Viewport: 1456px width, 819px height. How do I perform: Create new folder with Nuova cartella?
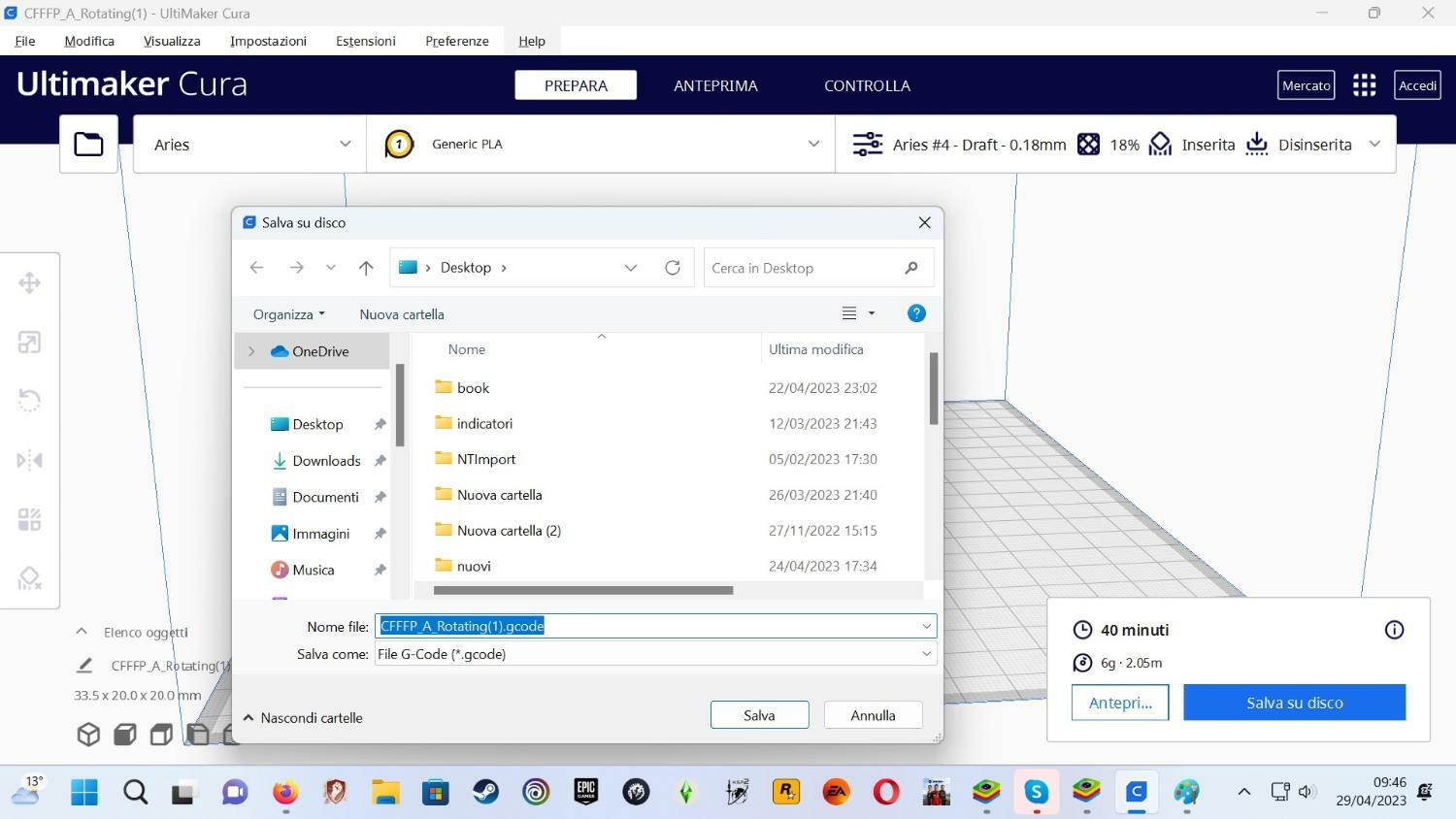click(x=402, y=314)
